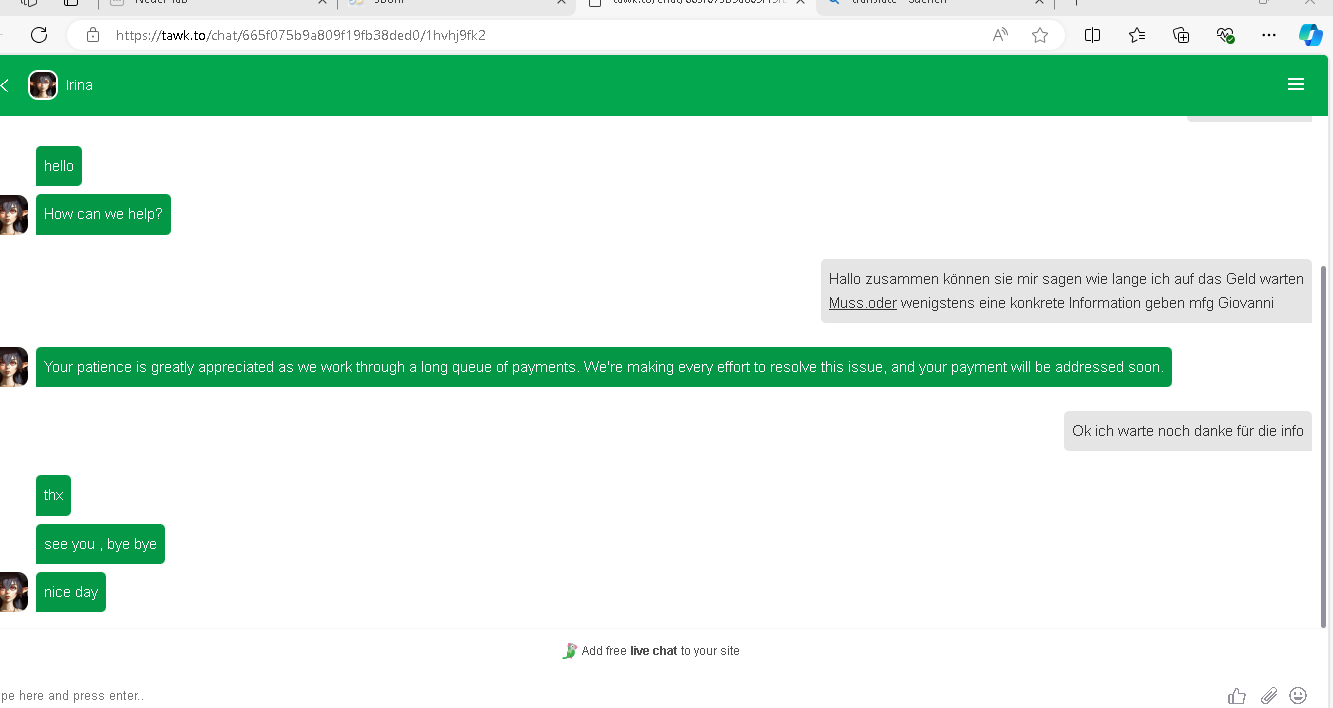Click 'Add free live chat' link

tap(651, 651)
